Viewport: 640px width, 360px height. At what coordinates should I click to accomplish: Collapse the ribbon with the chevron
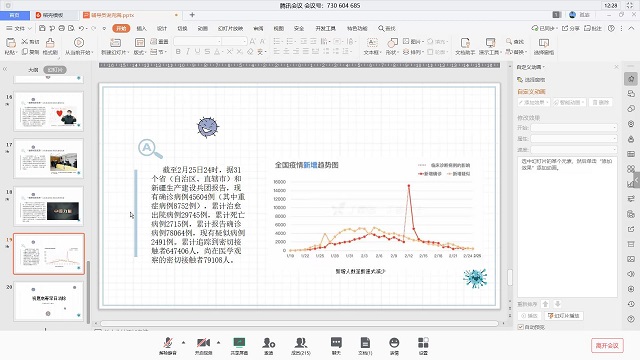pos(631,28)
